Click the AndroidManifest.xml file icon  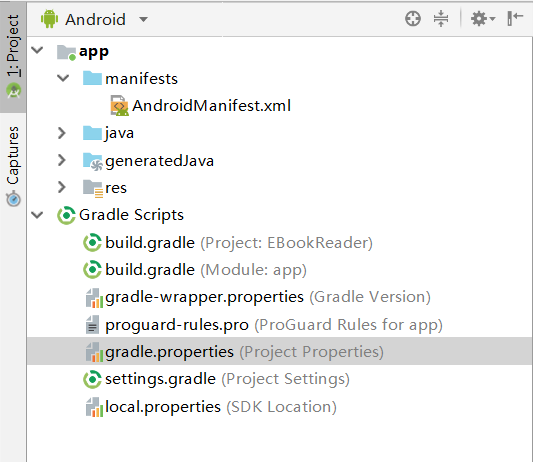tap(119, 106)
